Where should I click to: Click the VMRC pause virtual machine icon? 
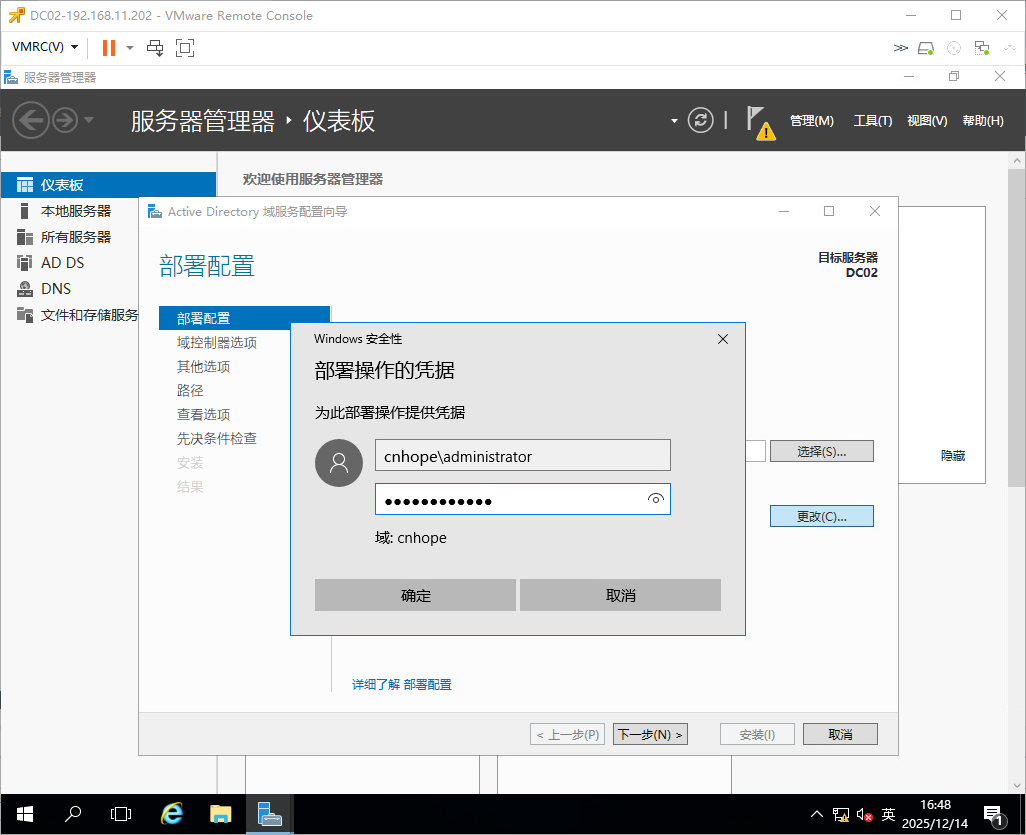coord(109,48)
